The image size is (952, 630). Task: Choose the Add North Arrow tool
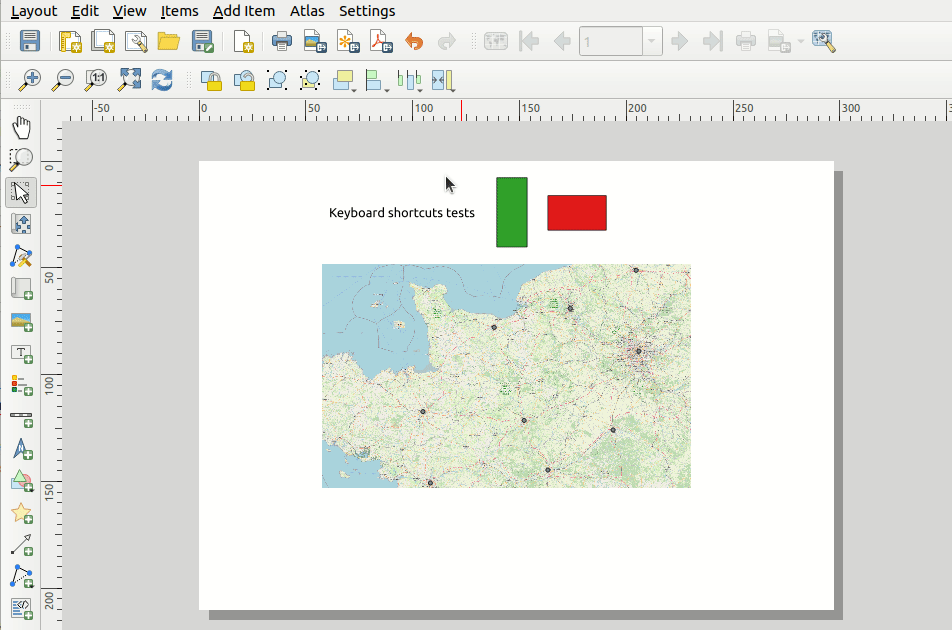click(21, 449)
